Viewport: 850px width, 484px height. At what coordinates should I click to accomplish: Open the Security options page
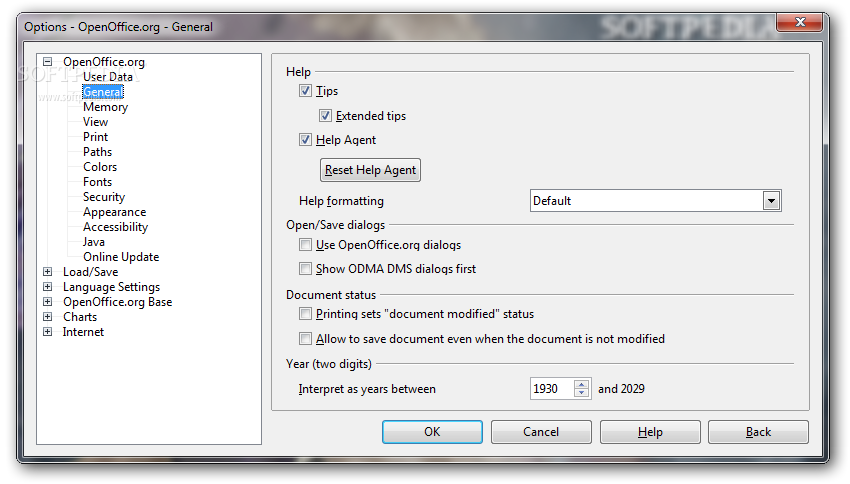point(104,197)
